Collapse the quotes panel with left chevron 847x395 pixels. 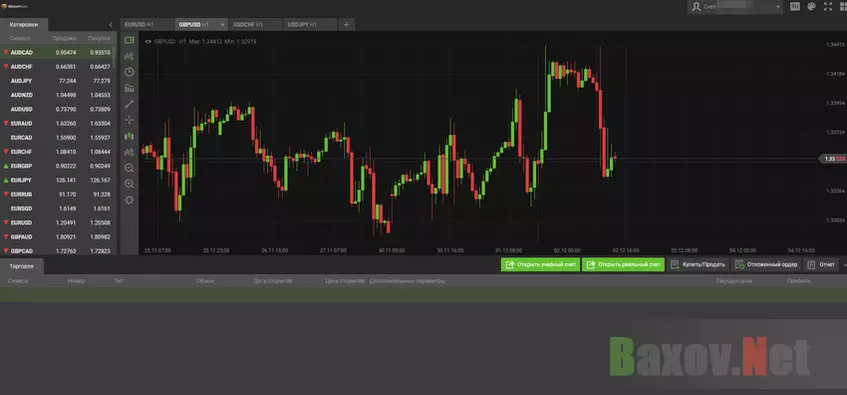click(x=111, y=25)
